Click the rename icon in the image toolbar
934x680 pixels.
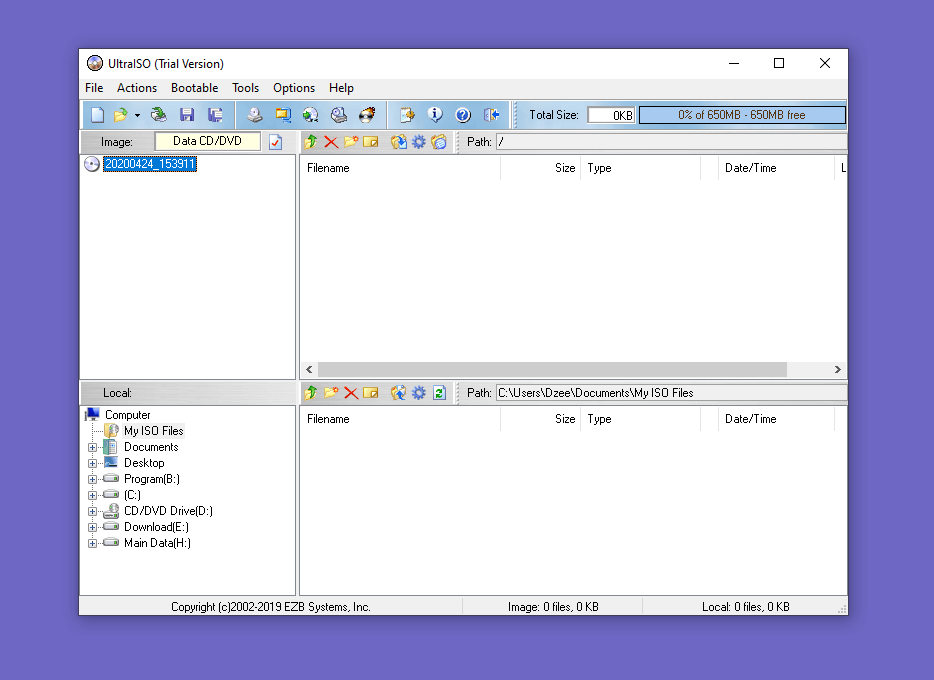click(371, 142)
